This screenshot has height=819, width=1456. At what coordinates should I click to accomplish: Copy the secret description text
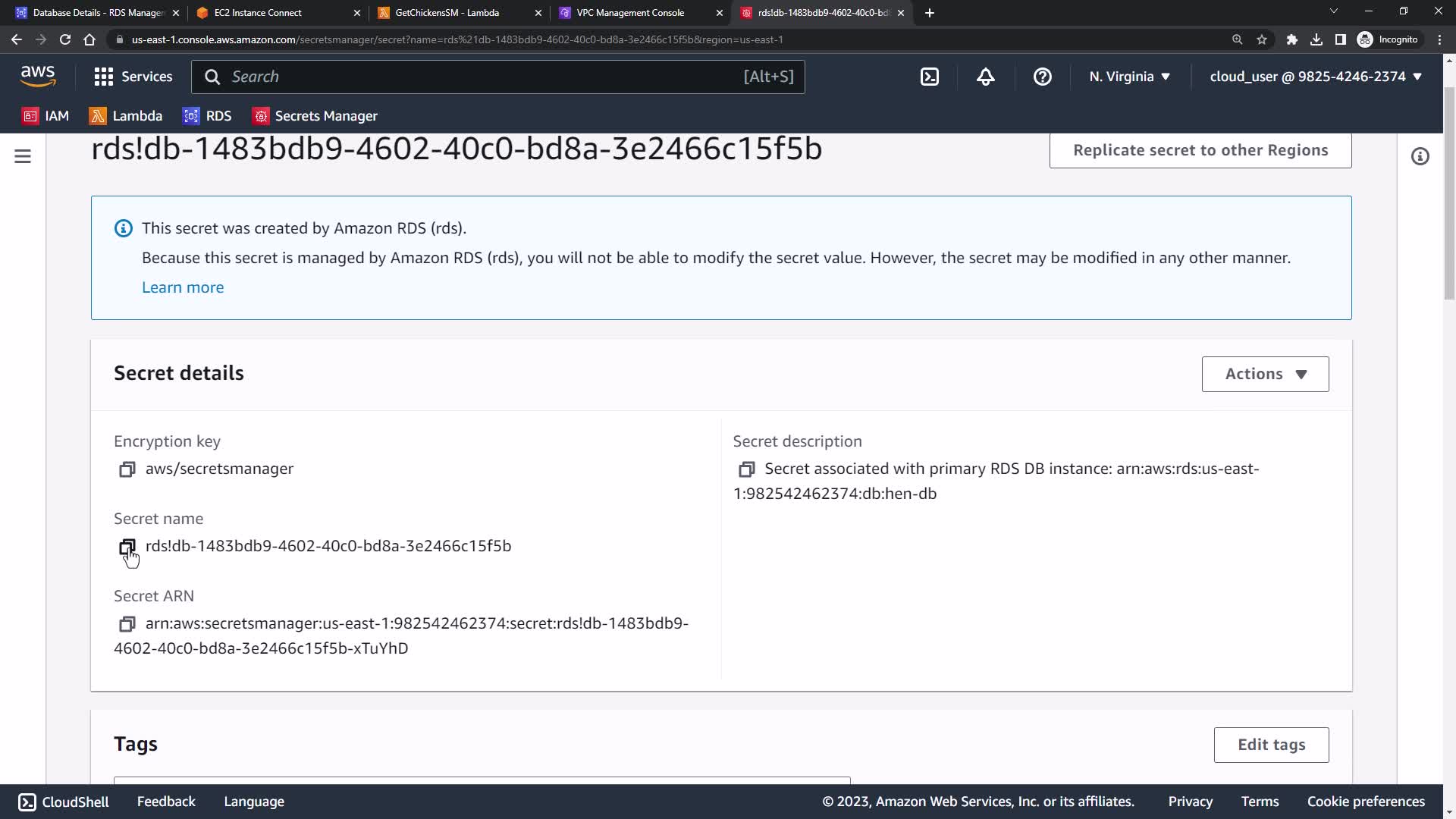point(746,469)
